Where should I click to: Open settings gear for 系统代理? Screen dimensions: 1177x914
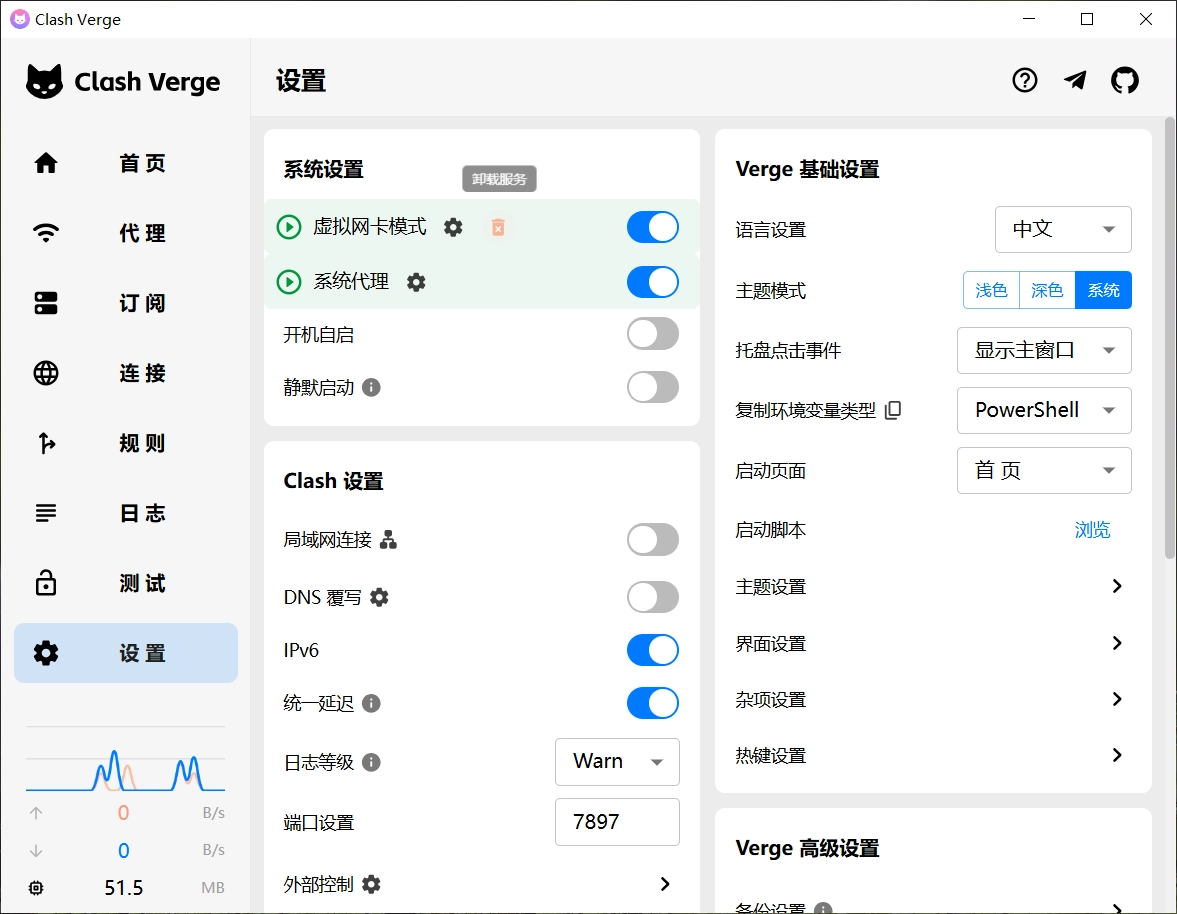[416, 282]
